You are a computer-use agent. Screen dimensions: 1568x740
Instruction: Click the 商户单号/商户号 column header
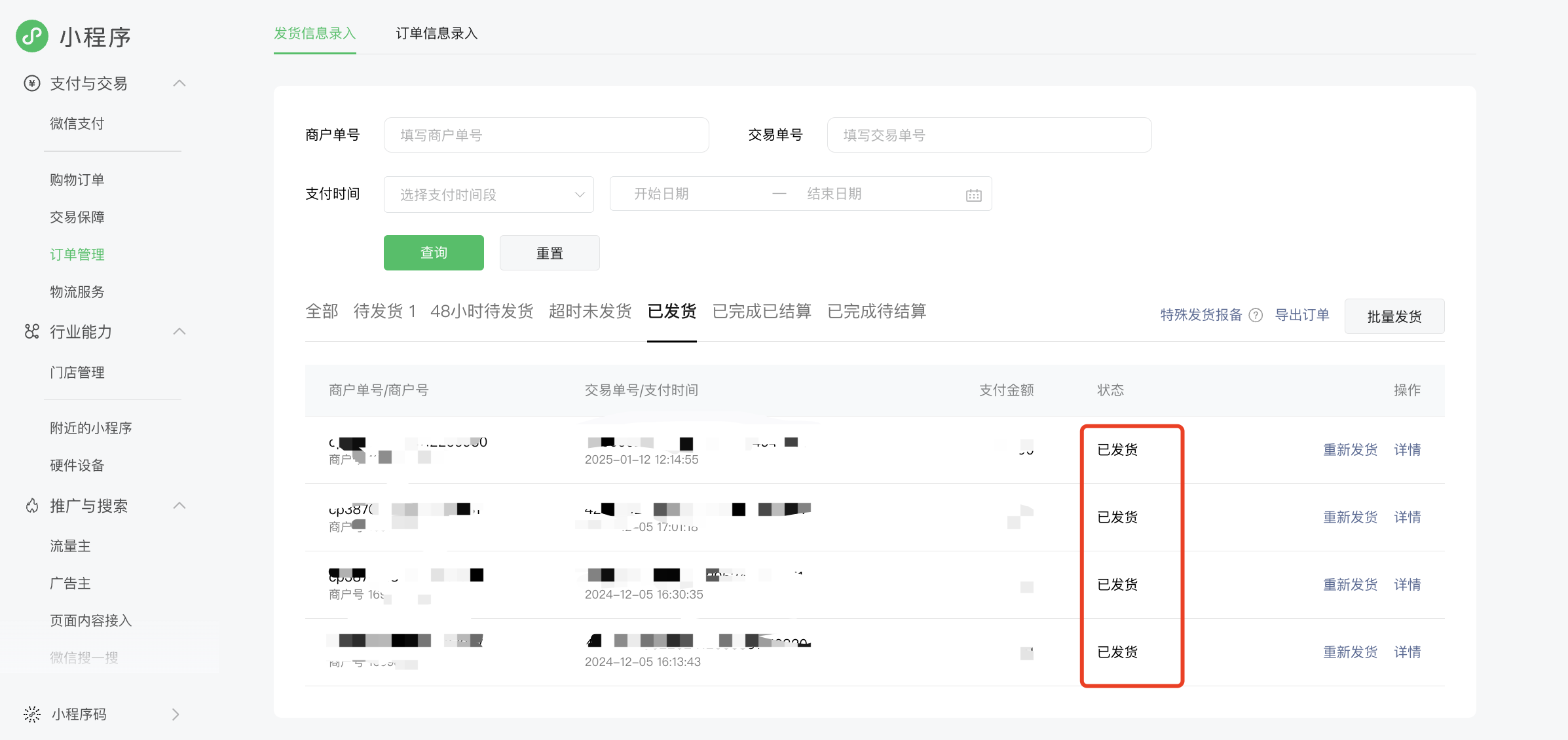click(379, 390)
